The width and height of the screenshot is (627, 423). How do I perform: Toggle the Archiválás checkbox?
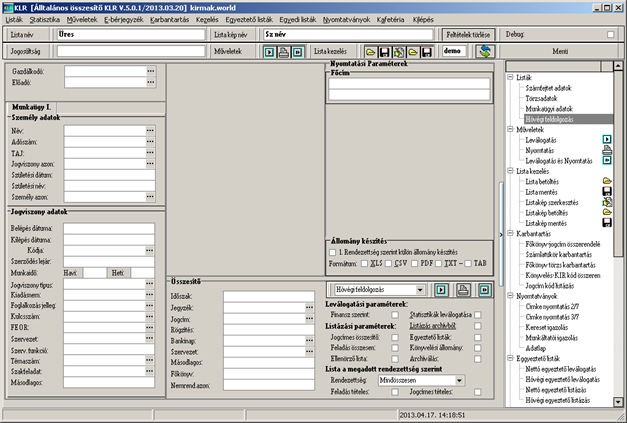[478, 359]
